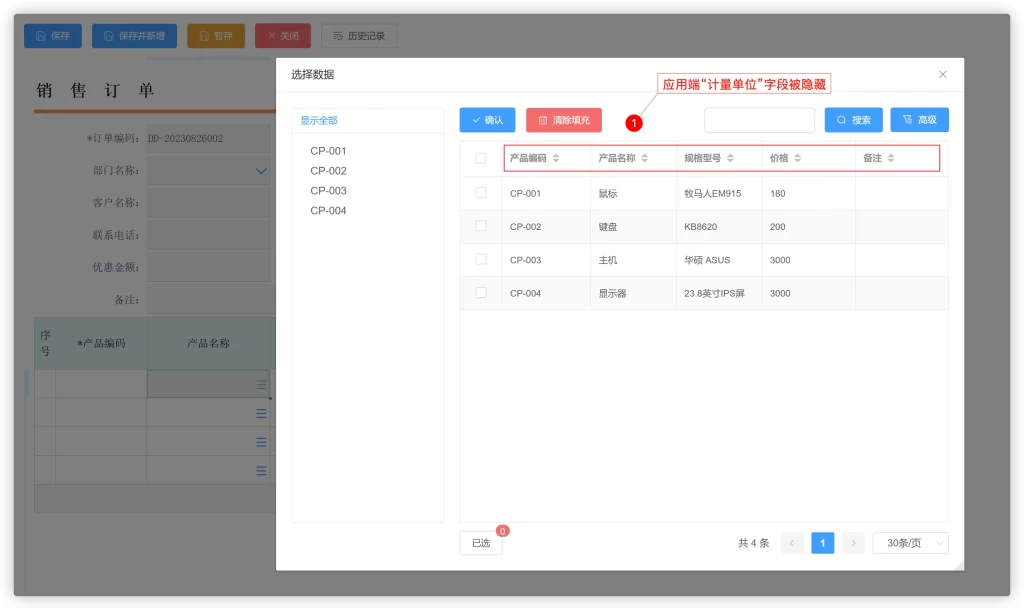Click the 鼠标 product name cell
Image resolution: width=1024 pixels, height=610 pixels.
coord(633,193)
